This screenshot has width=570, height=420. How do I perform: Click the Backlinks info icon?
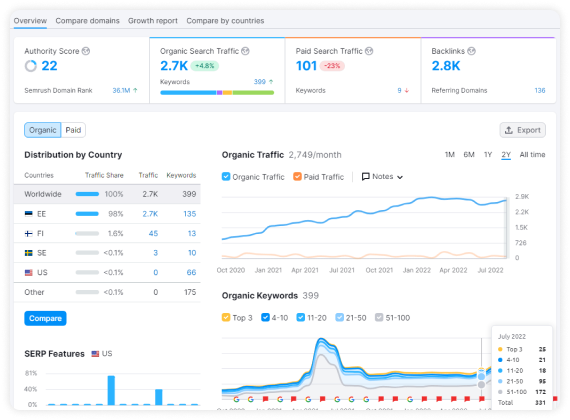(x=471, y=51)
